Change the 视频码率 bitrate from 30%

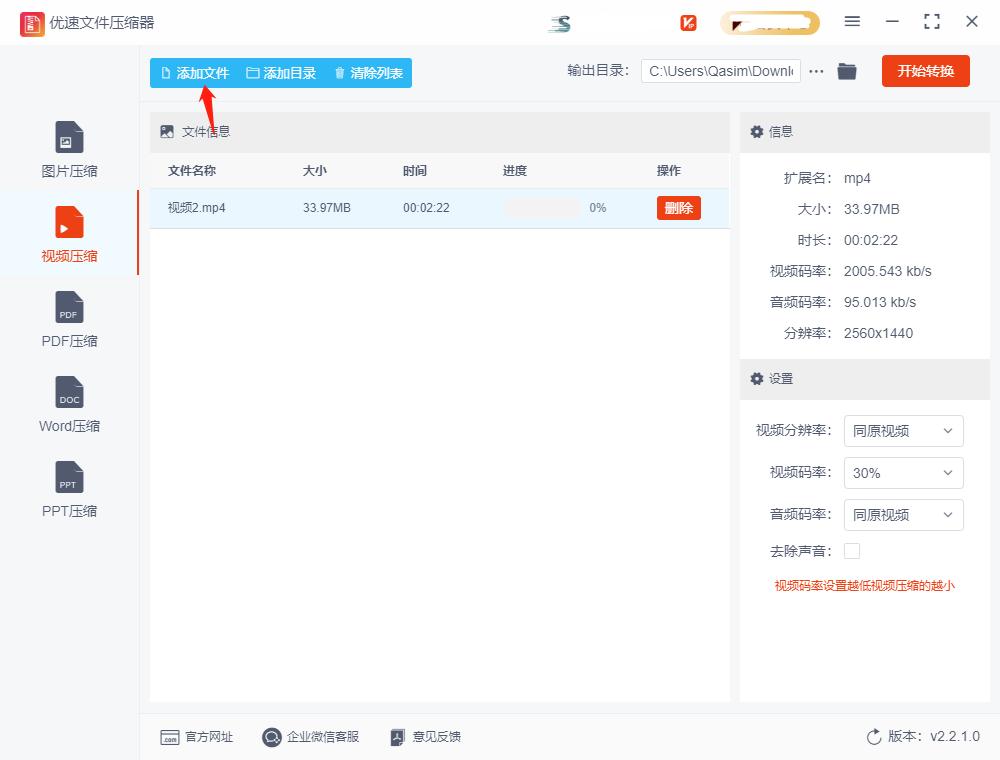pyautogui.click(x=903, y=473)
